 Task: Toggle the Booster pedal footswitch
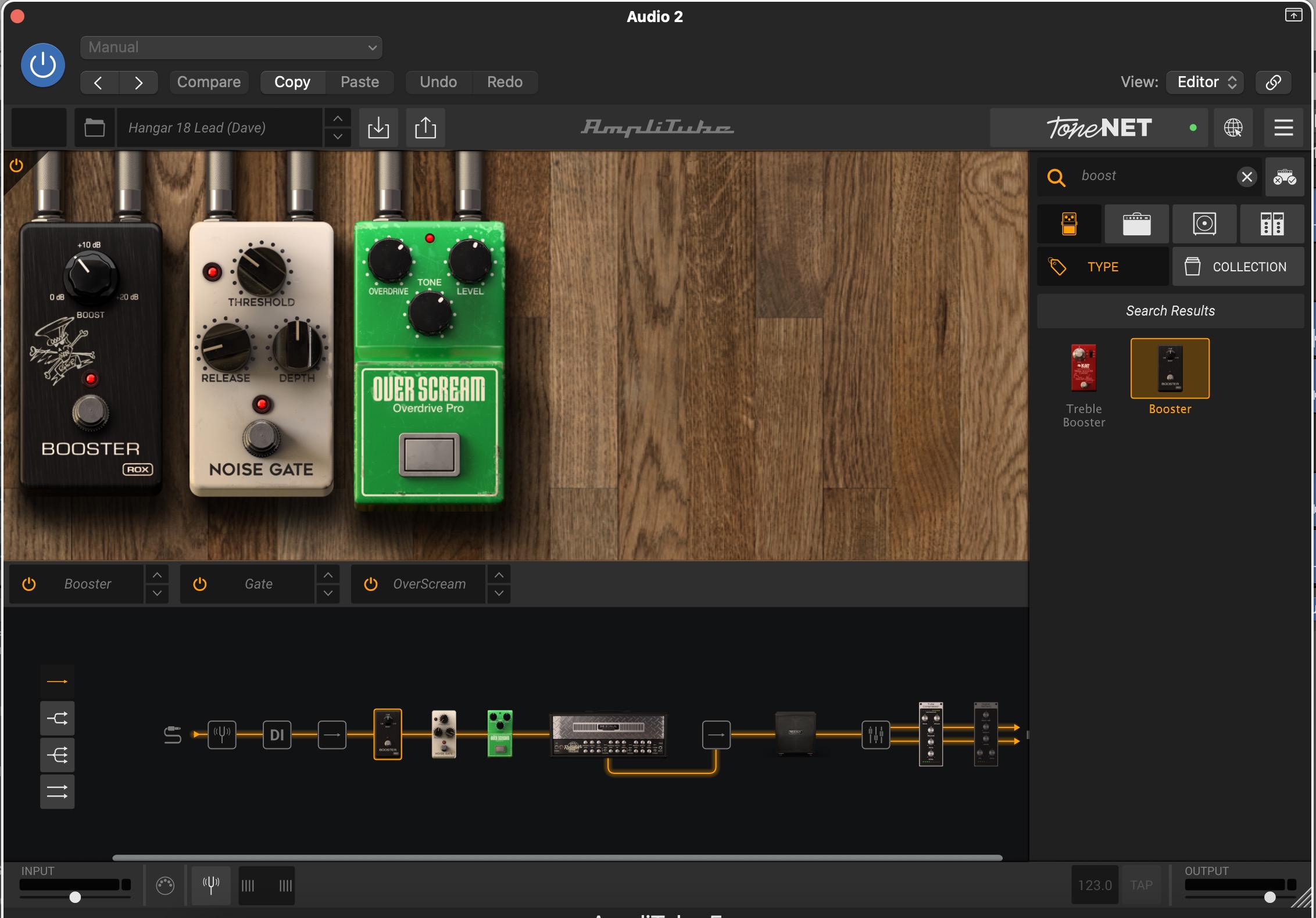(x=90, y=413)
